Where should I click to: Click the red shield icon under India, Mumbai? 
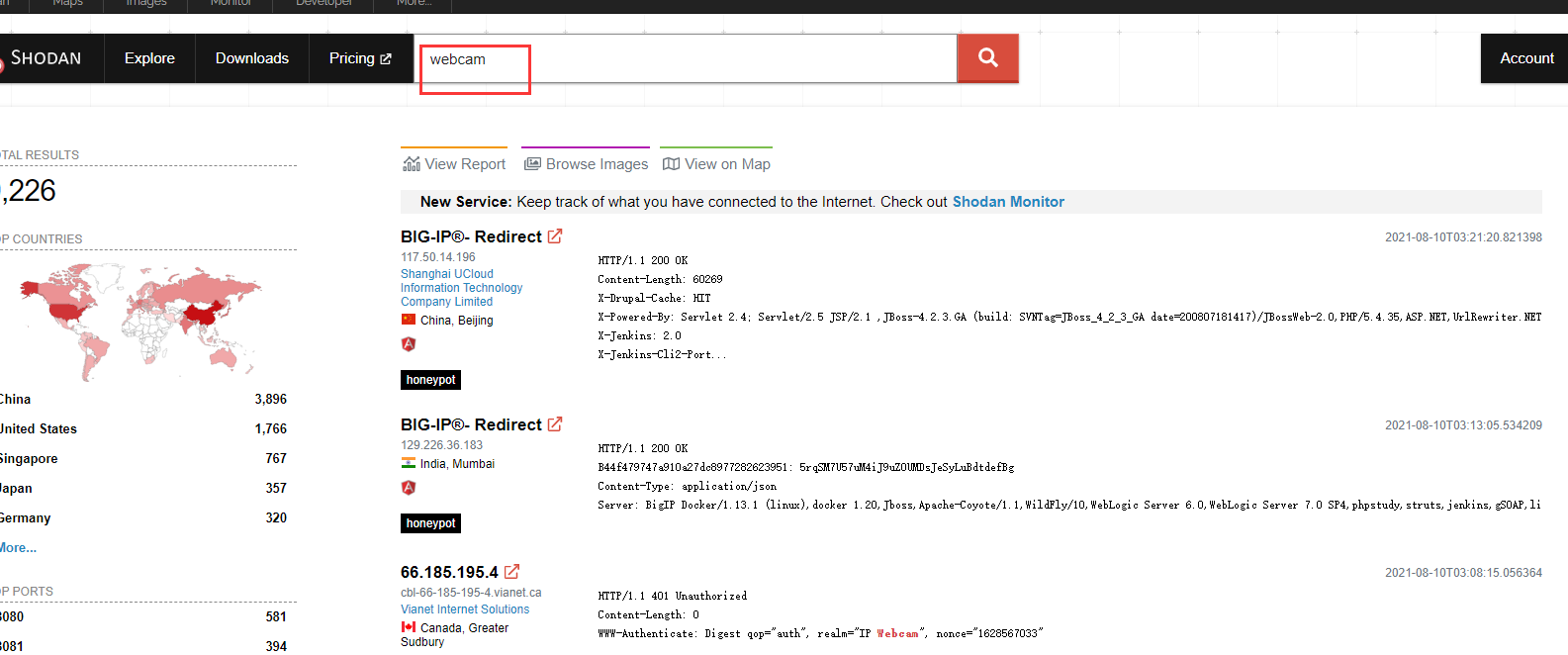coord(409,488)
